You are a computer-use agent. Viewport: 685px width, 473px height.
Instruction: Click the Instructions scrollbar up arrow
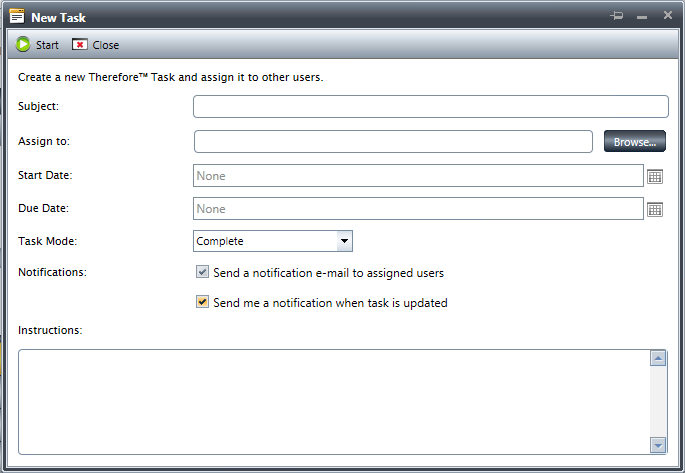(x=658, y=358)
